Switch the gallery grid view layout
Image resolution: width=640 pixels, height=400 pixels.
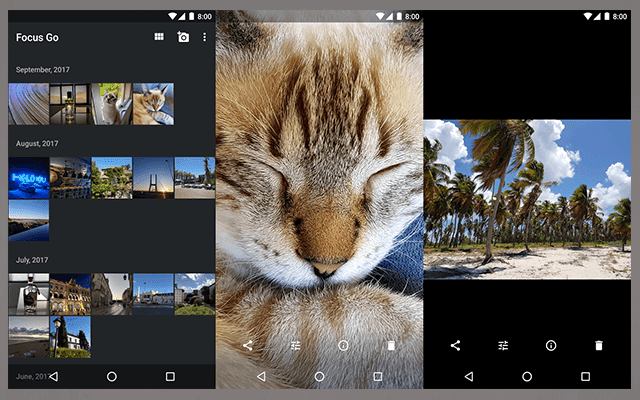click(x=159, y=37)
